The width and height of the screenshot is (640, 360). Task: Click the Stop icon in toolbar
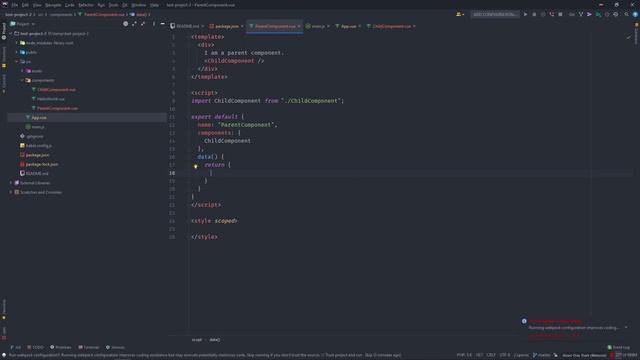coord(560,14)
